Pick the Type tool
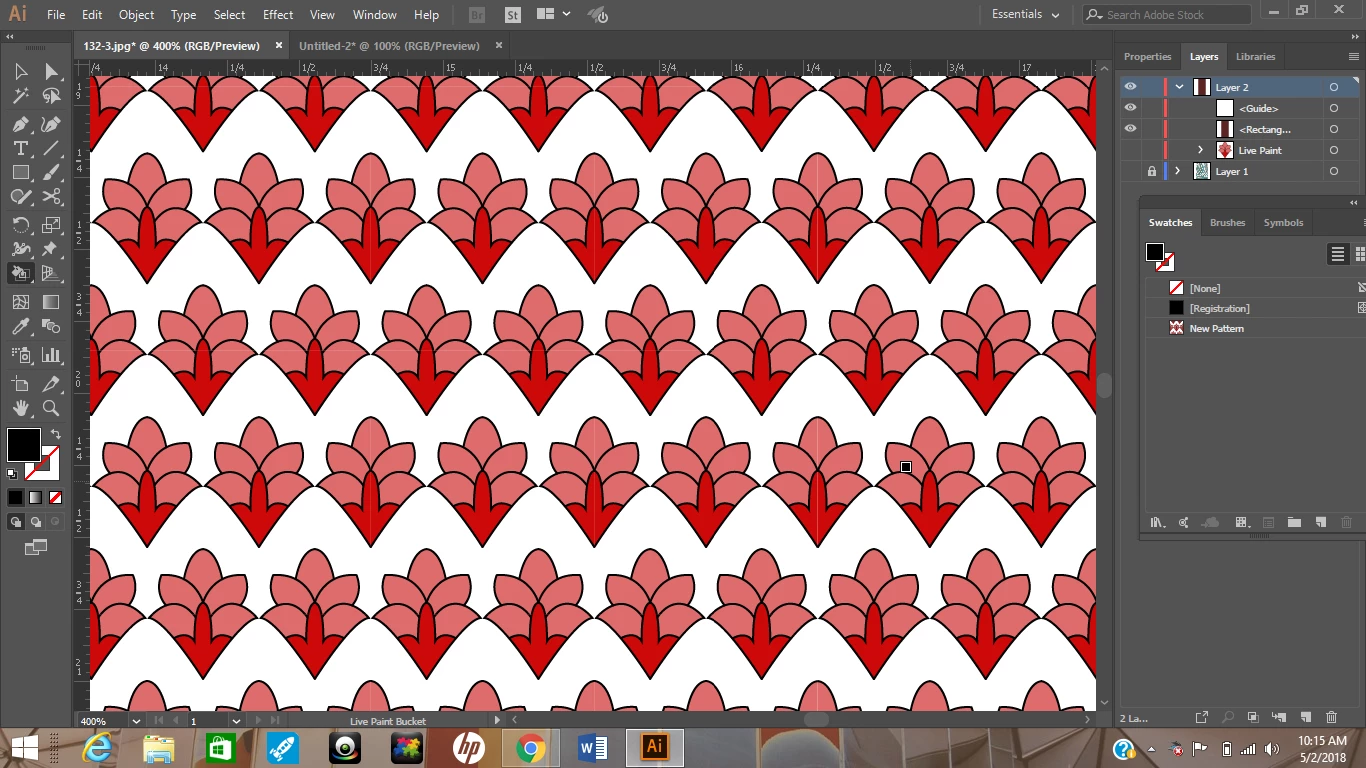Screen dimensions: 1366x768 20,149
